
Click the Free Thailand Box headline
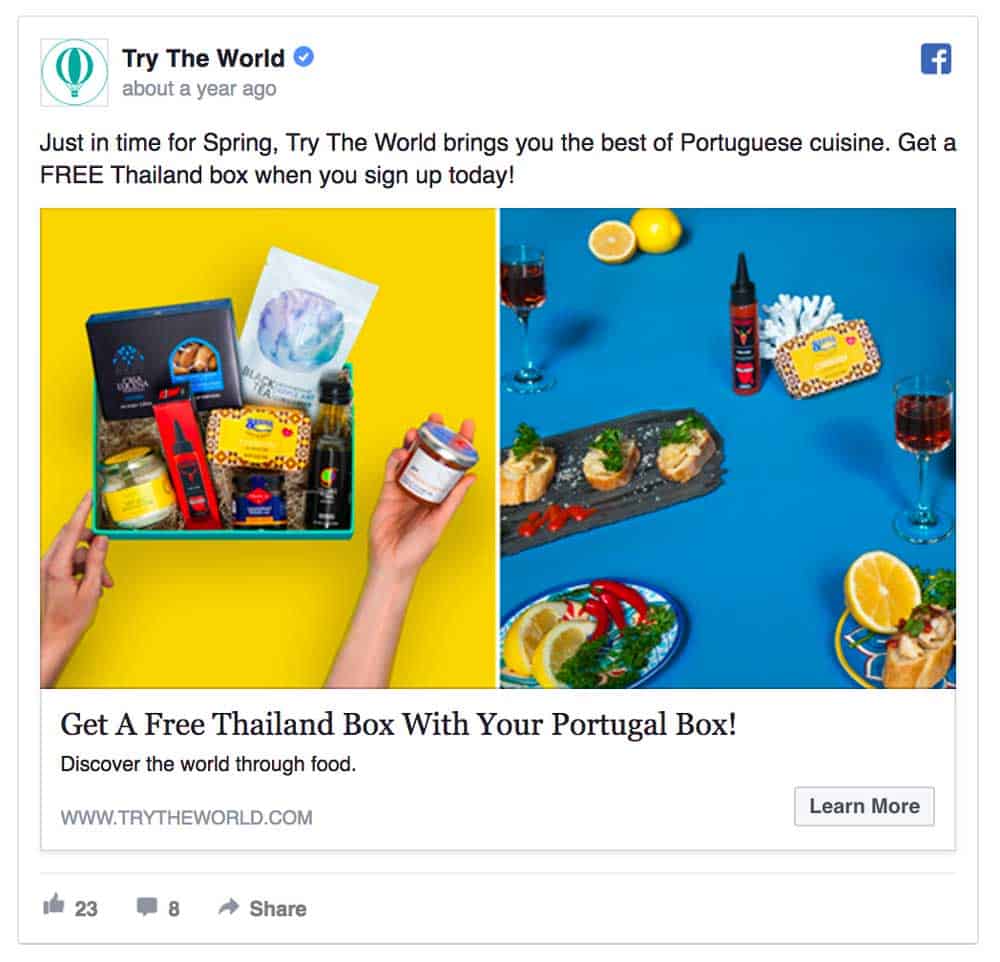coord(399,725)
